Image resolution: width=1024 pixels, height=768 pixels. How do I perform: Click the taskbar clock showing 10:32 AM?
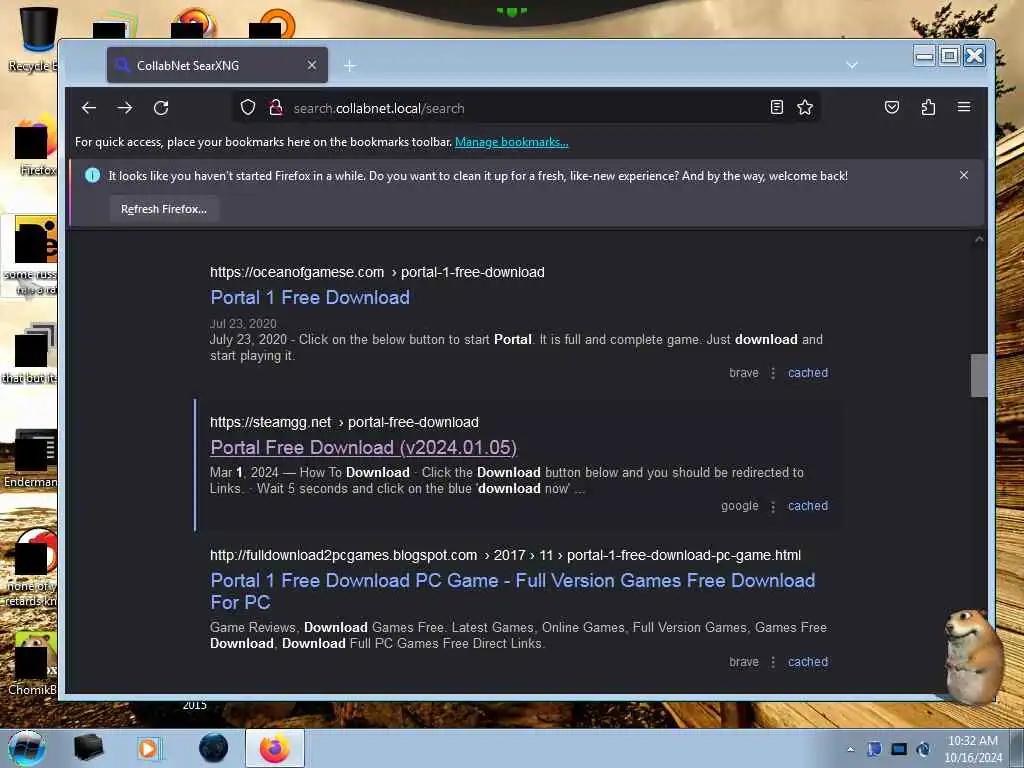click(973, 749)
